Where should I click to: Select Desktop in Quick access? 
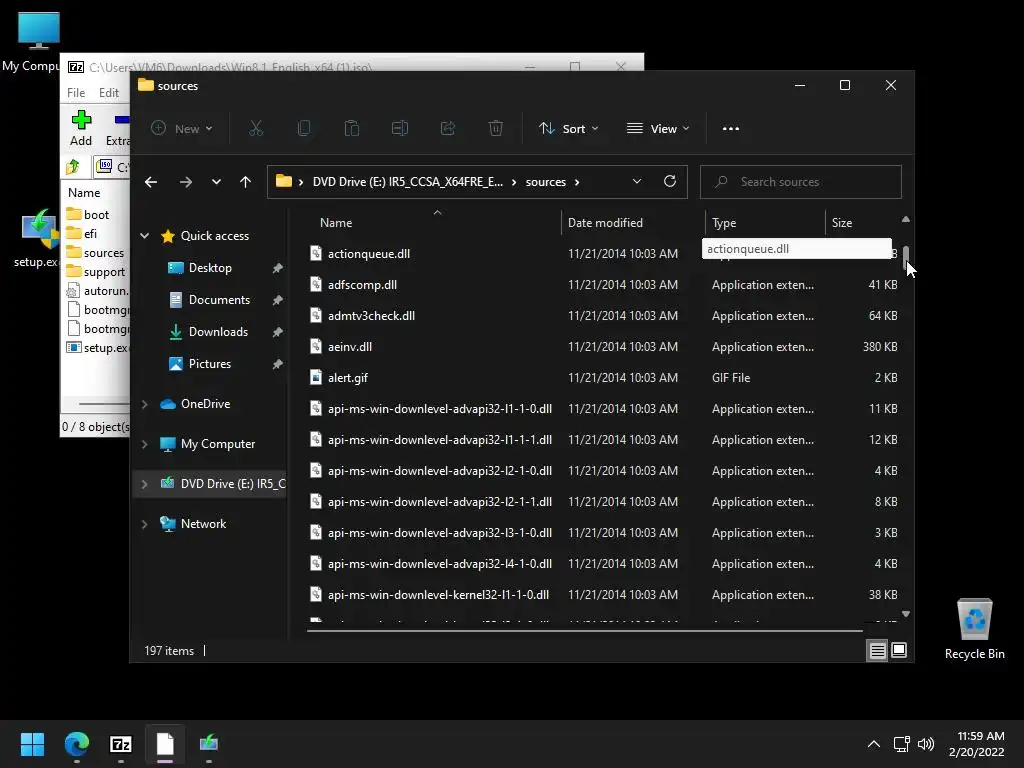(210, 268)
